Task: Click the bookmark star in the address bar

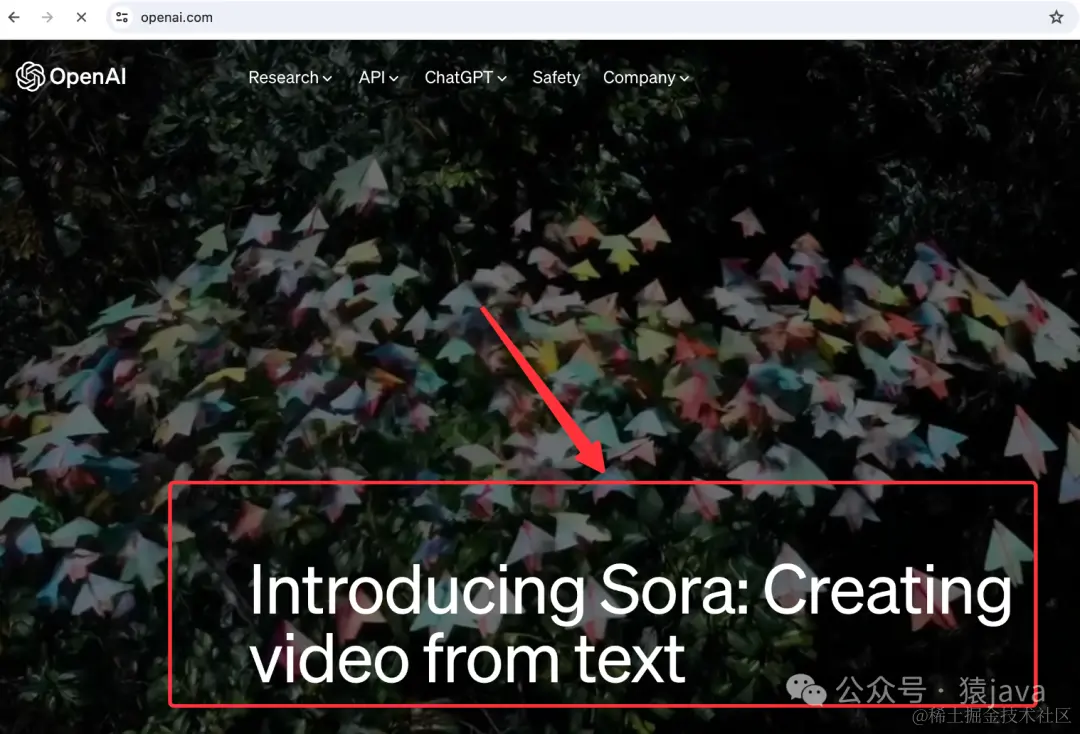Action: click(1056, 16)
